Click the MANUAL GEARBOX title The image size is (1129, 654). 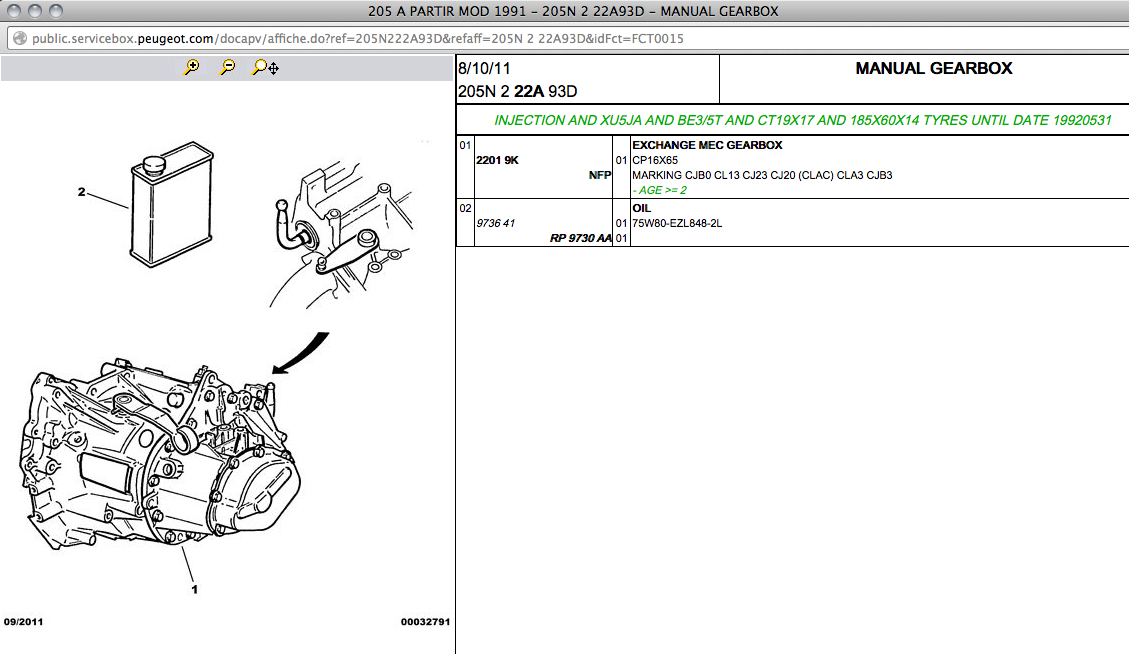pyautogui.click(x=934, y=68)
